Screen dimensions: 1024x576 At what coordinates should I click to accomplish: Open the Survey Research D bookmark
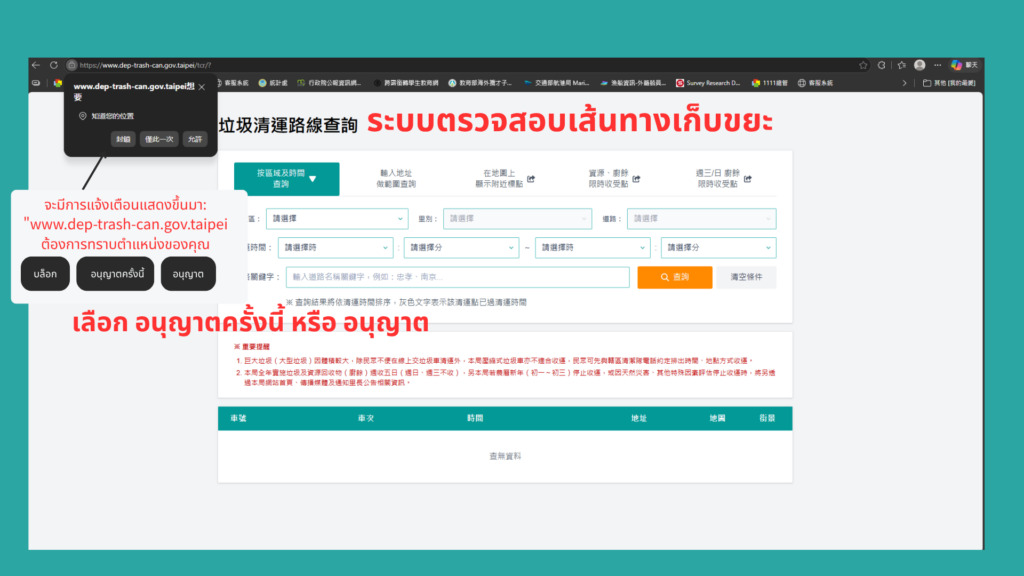click(708, 83)
